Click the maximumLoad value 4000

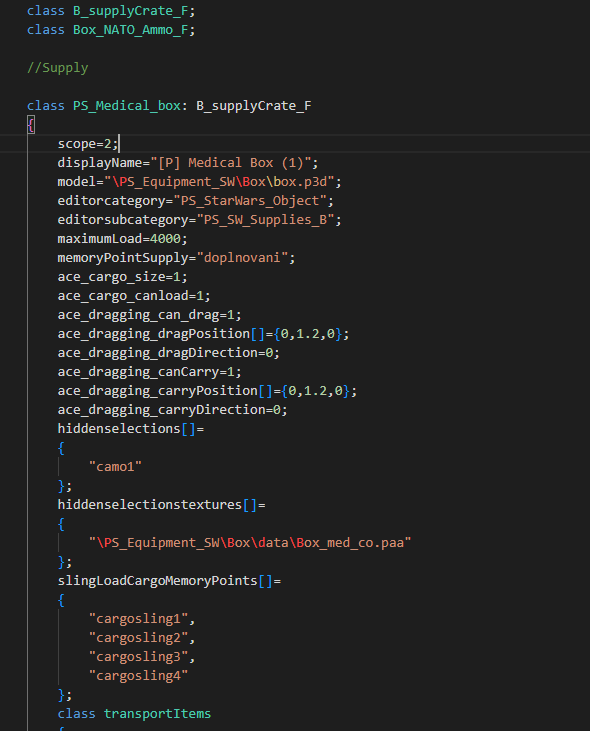click(x=165, y=239)
